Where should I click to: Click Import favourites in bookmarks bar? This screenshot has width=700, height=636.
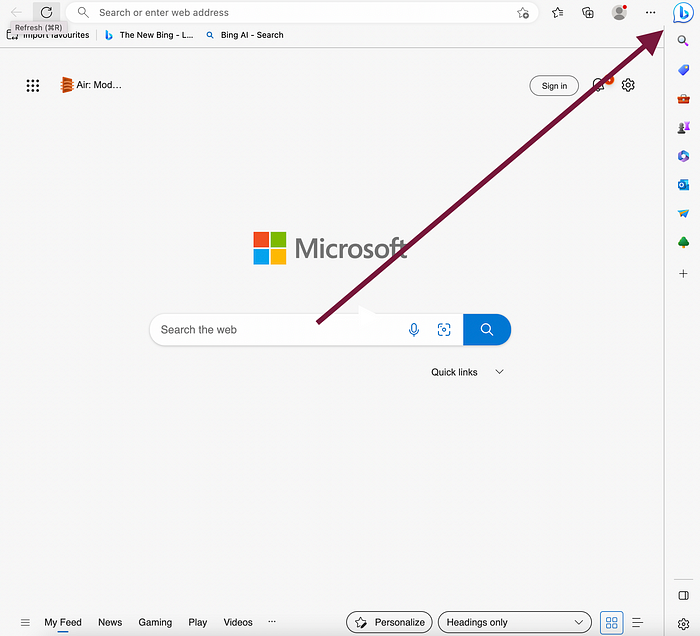tap(48, 35)
